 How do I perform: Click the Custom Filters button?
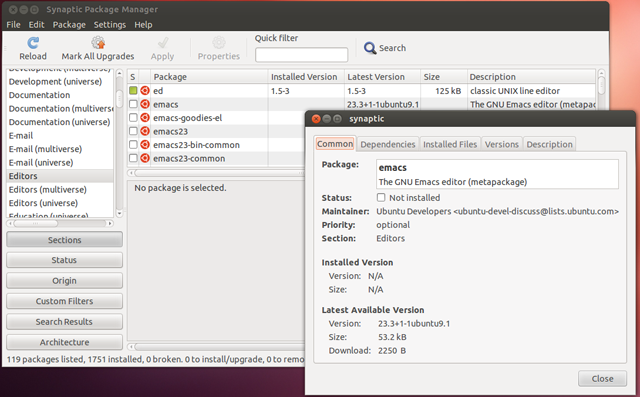point(64,301)
